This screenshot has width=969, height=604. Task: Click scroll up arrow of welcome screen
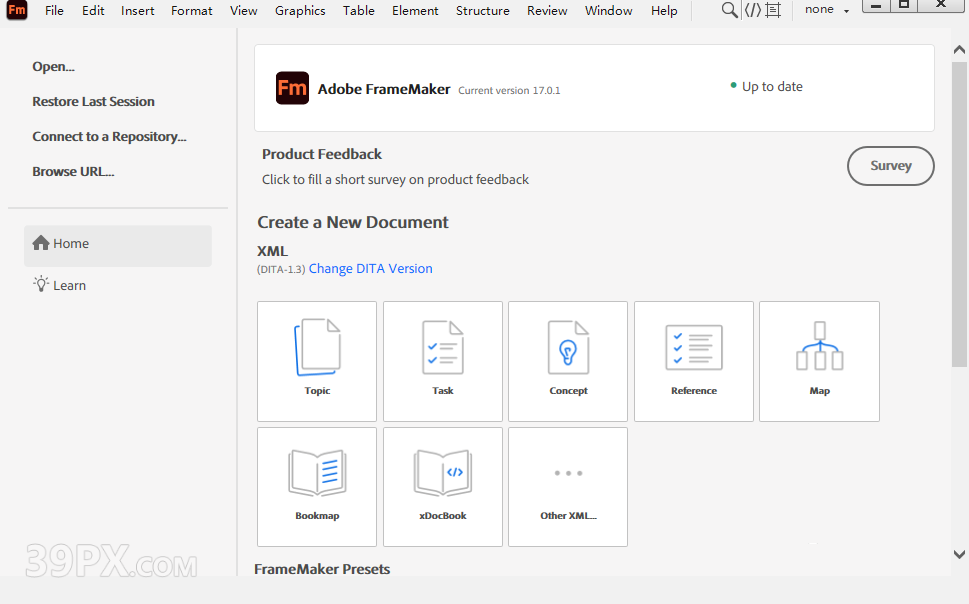(959, 49)
